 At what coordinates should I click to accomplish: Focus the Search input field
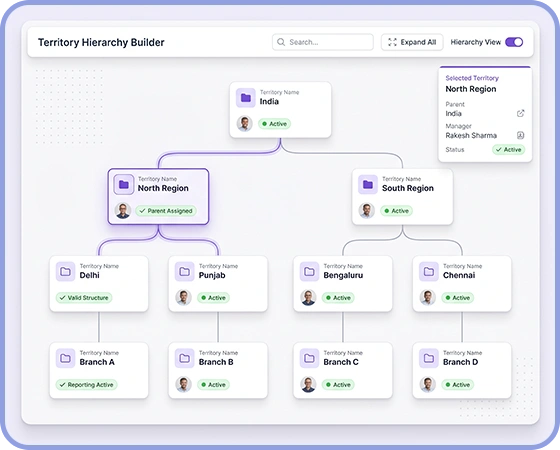[323, 42]
